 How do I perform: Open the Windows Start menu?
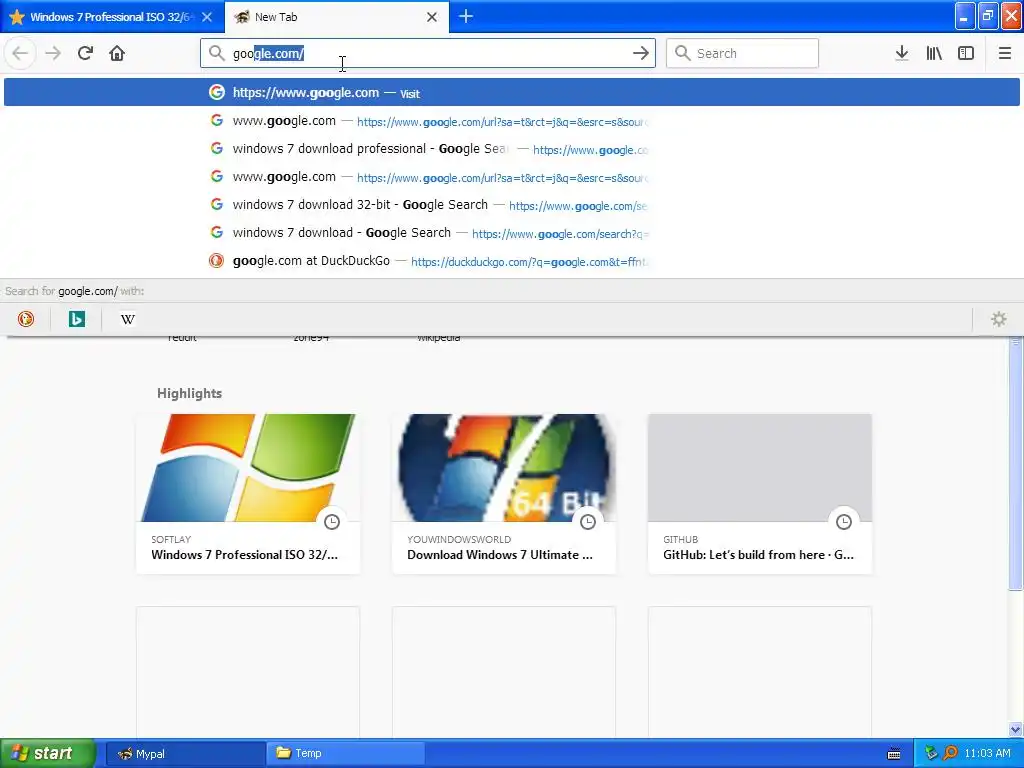pyautogui.click(x=48, y=753)
